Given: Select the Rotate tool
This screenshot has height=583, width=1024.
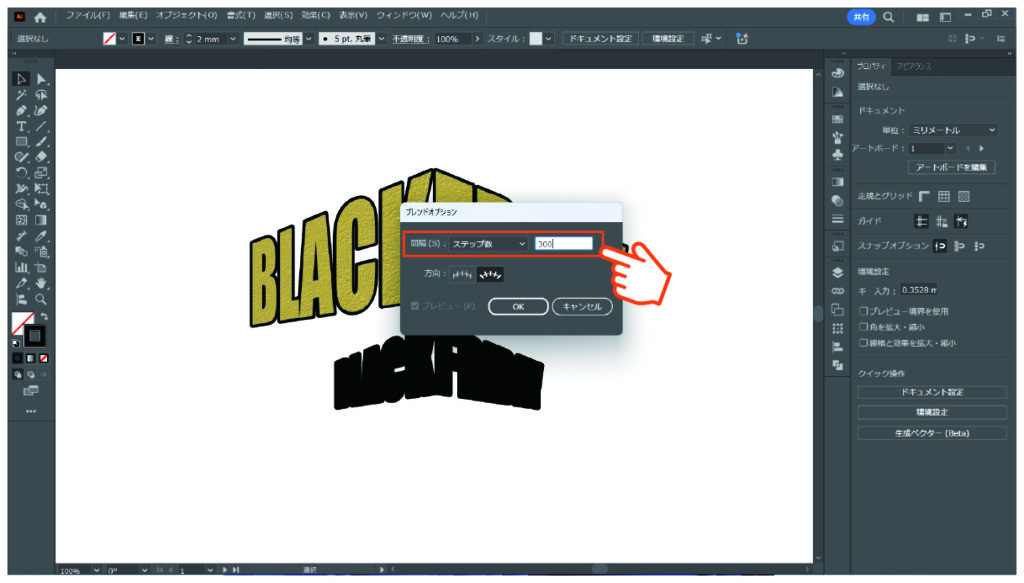Looking at the screenshot, I should (x=21, y=173).
